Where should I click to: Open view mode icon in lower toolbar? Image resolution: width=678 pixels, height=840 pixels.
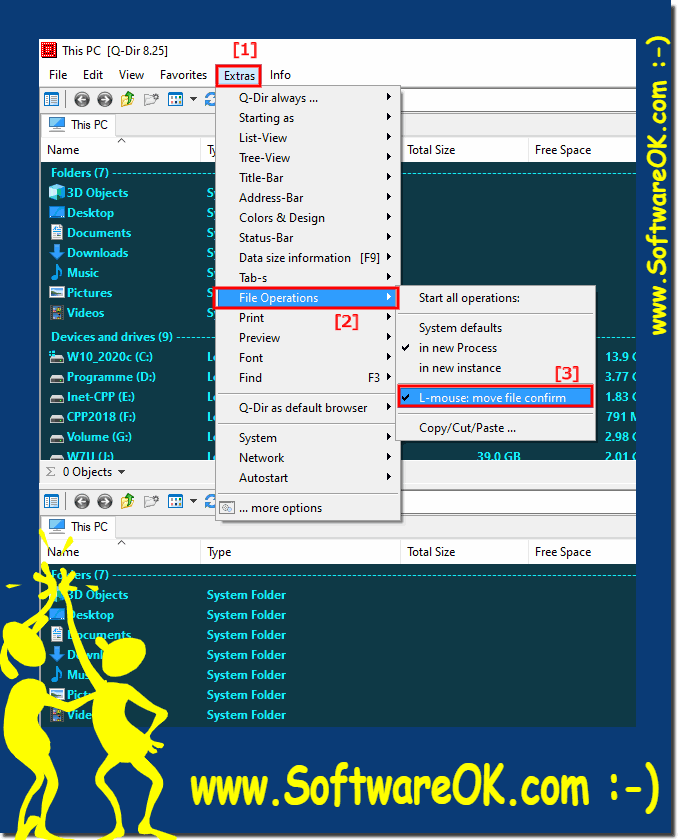pyautogui.click(x=175, y=501)
